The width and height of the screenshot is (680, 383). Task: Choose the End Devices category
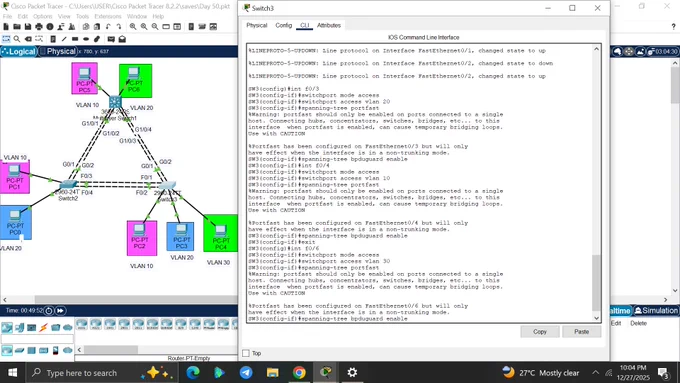pyautogui.click(x=19, y=327)
